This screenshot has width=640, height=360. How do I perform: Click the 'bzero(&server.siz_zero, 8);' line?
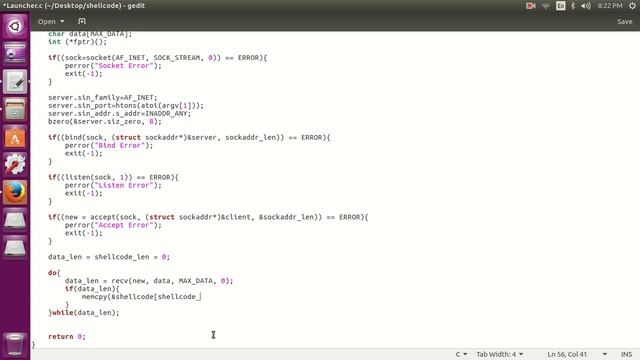tap(104, 122)
